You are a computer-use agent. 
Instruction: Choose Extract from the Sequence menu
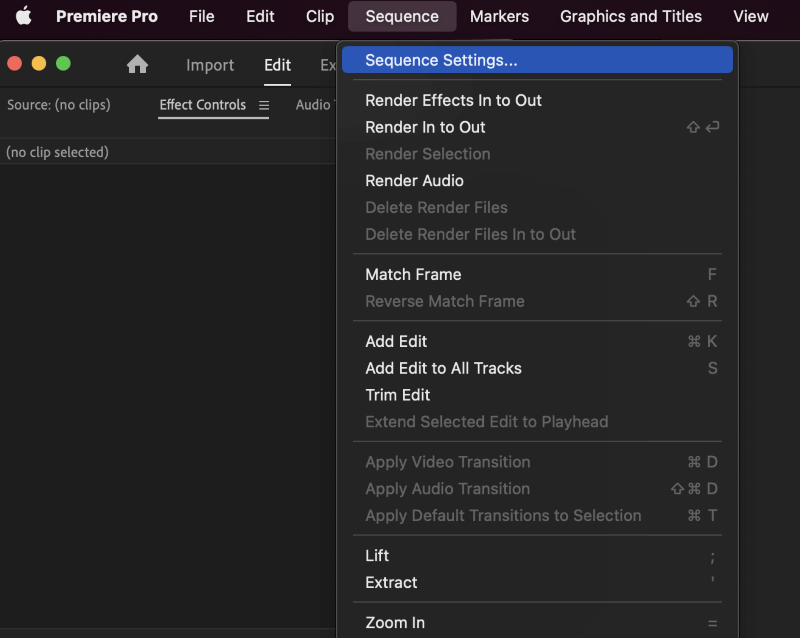537,582
